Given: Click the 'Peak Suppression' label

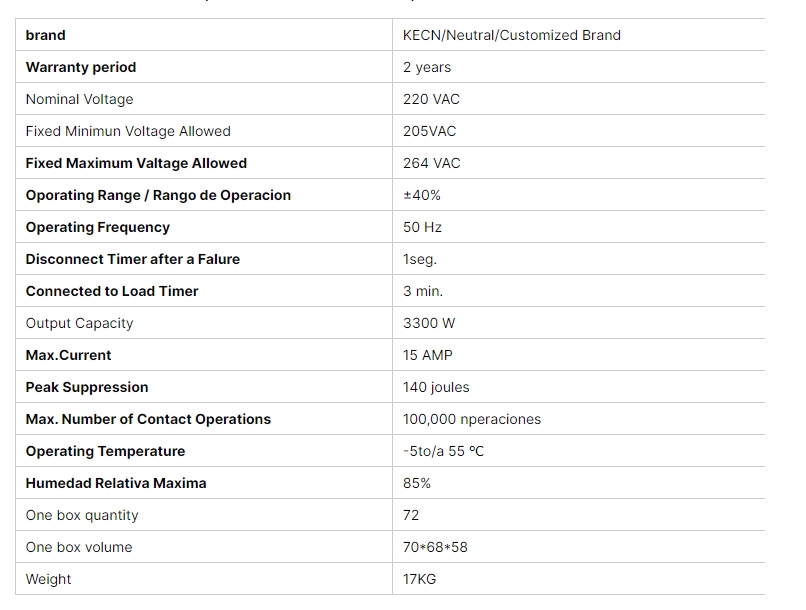Looking at the screenshot, I should (87, 387).
